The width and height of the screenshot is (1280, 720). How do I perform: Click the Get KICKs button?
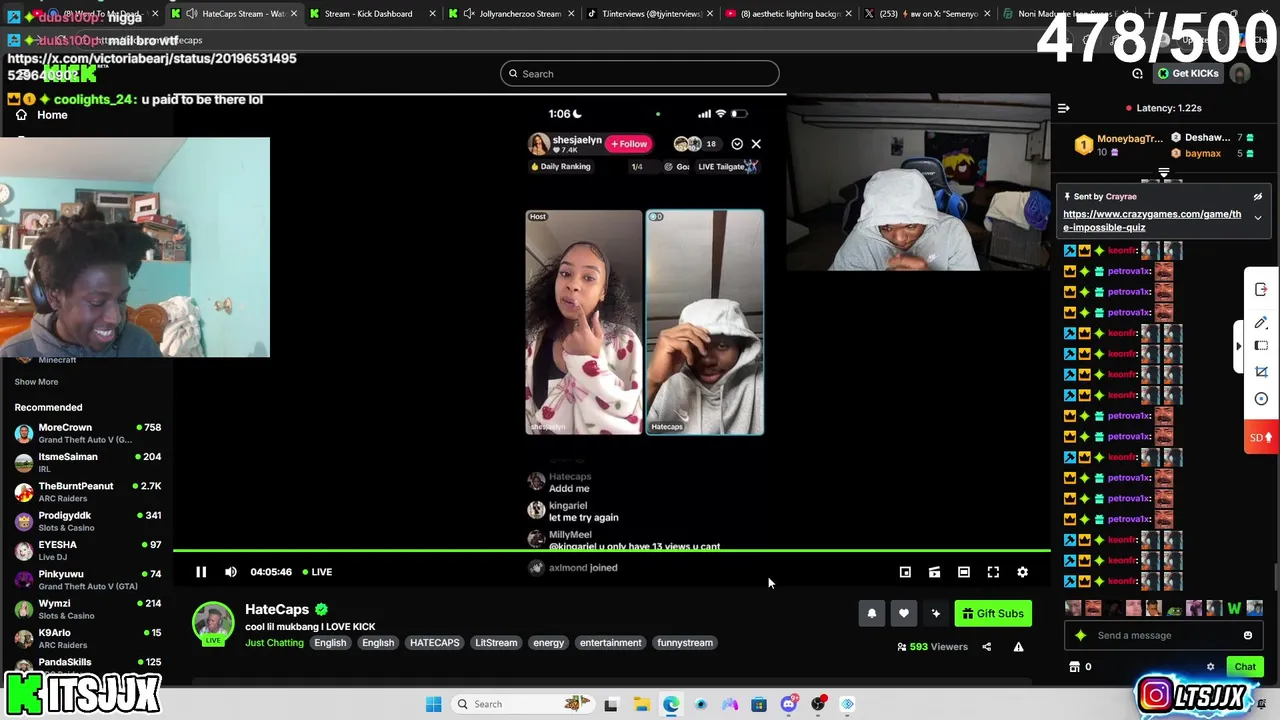coord(1188,74)
